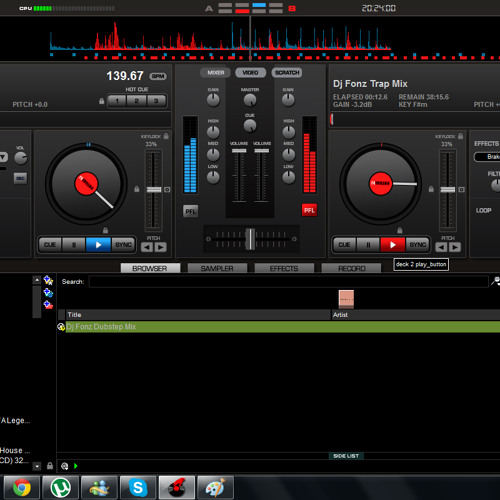Switch to the EFFECTS tab
This screenshot has height=500, width=500.
(284, 268)
